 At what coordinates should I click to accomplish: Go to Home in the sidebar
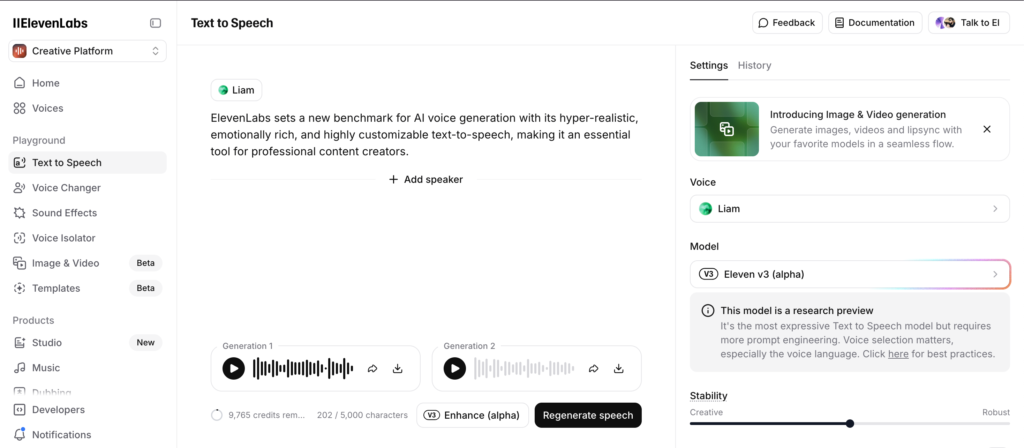(x=88, y=83)
